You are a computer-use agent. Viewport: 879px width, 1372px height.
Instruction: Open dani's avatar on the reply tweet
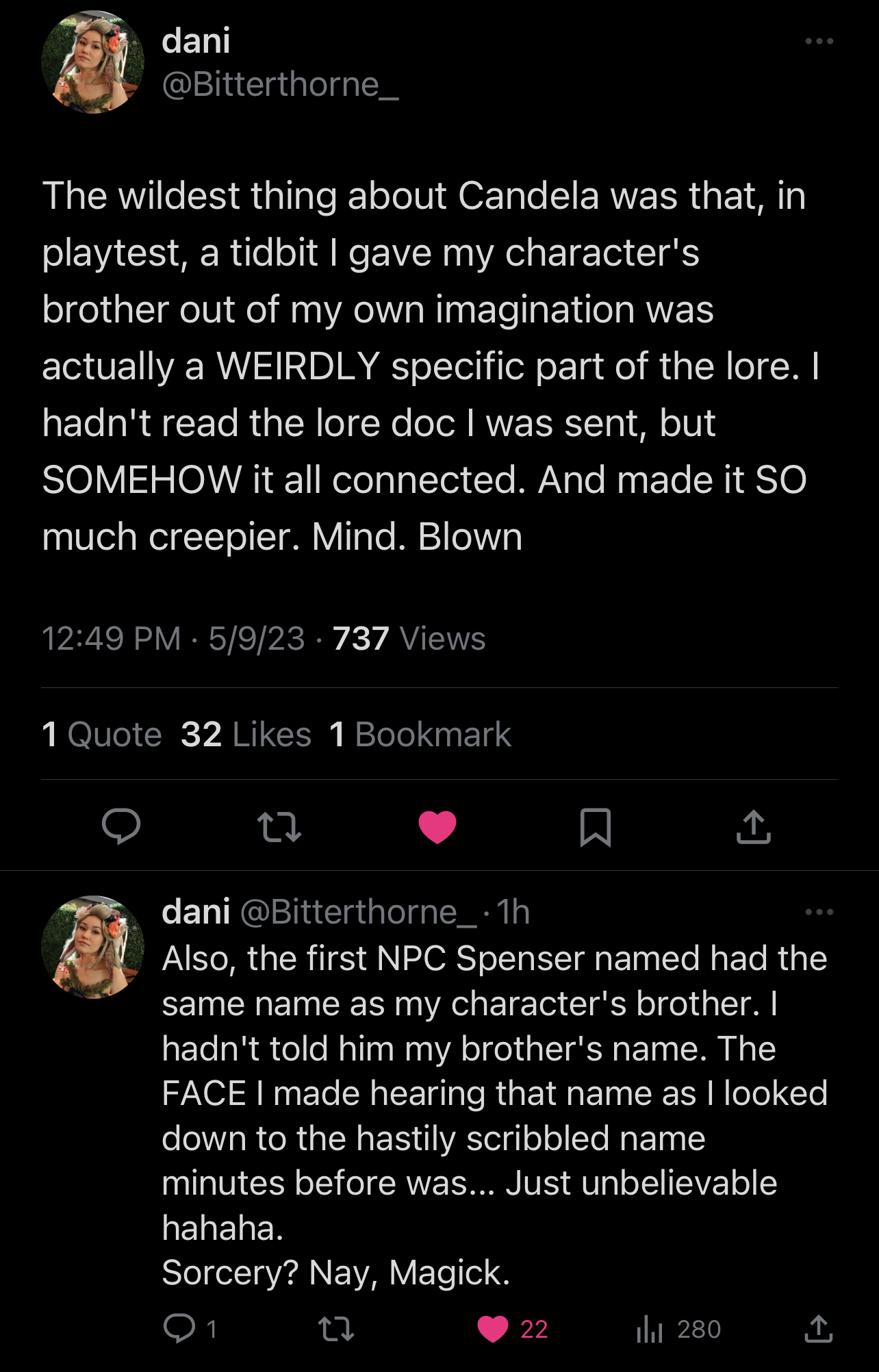pyautogui.click(x=93, y=947)
